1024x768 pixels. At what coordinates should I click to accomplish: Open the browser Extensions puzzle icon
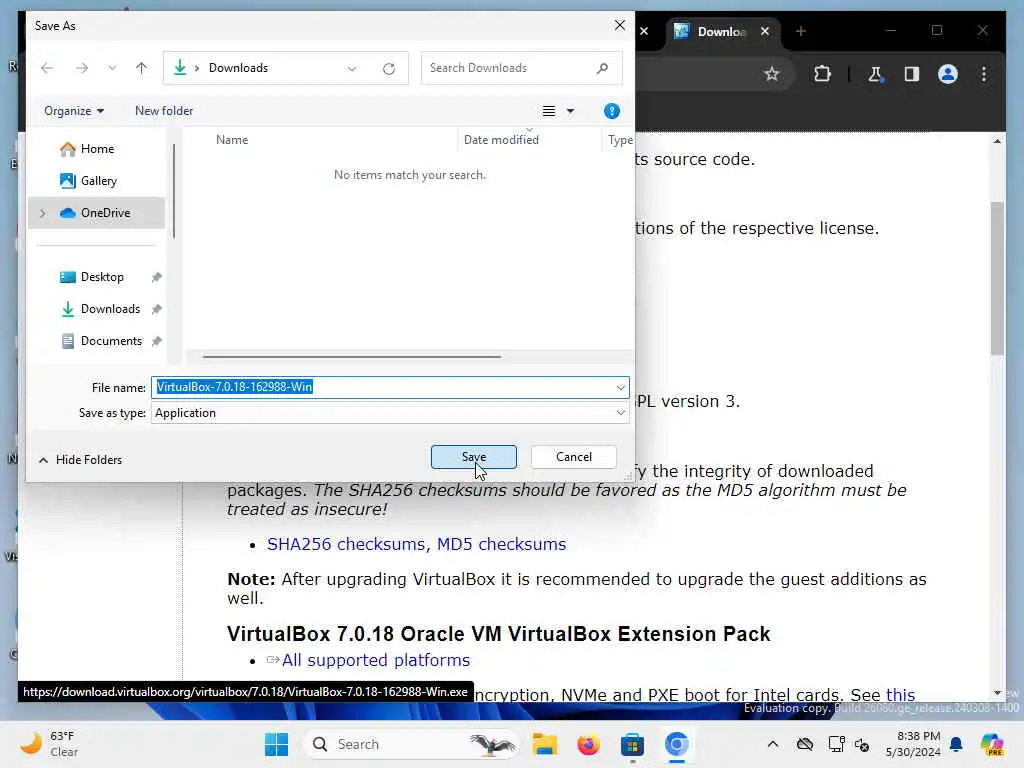[822, 74]
